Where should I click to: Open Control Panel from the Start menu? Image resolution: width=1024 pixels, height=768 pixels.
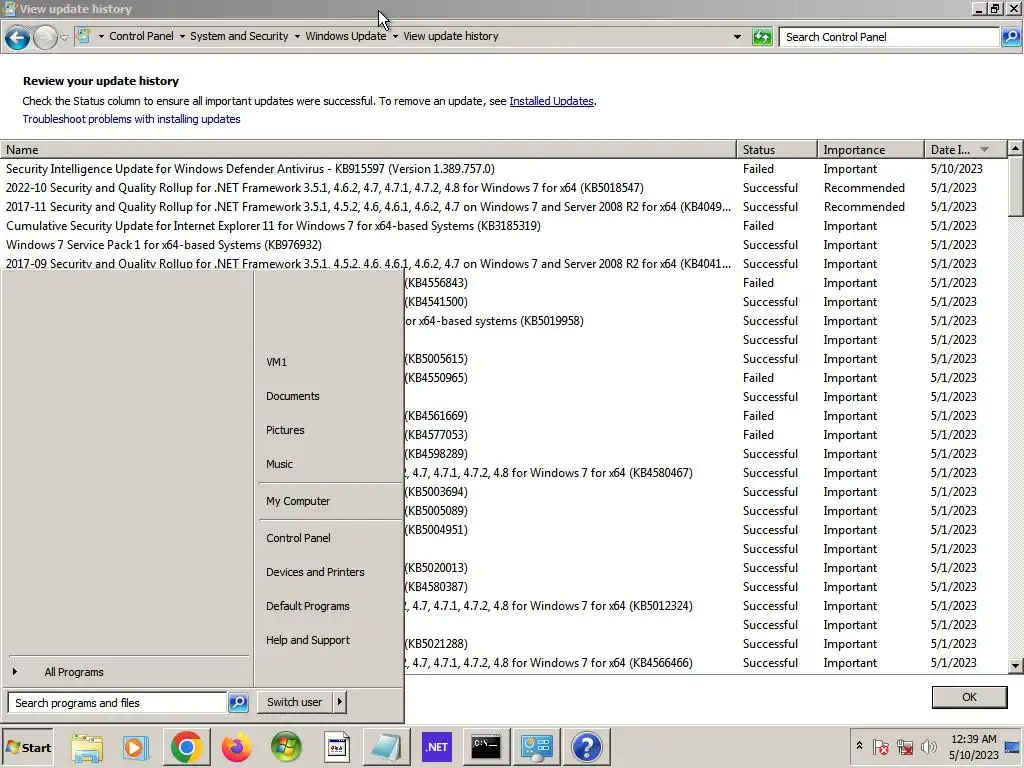[328, 537]
